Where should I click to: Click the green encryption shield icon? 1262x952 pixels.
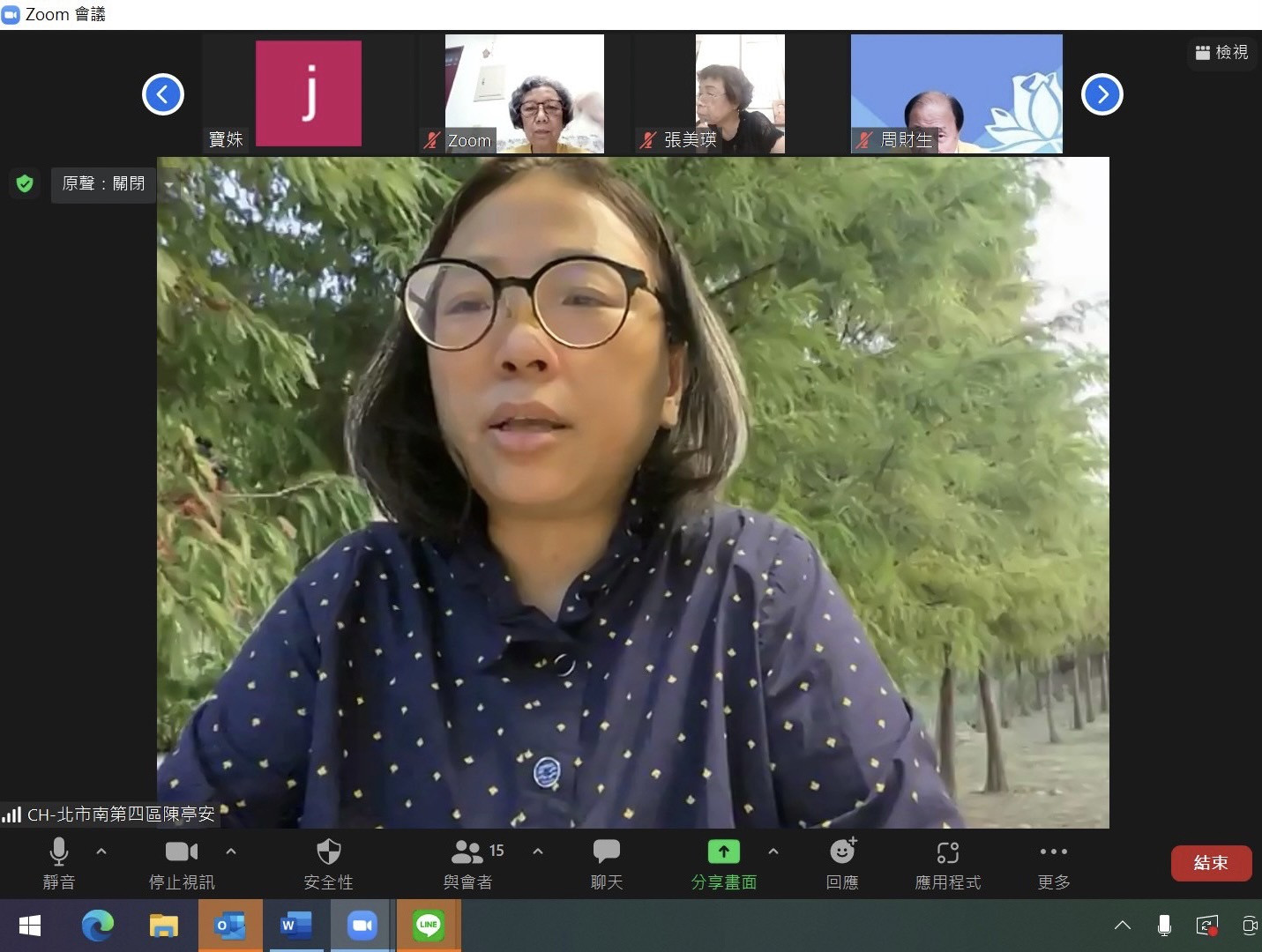coord(25,183)
